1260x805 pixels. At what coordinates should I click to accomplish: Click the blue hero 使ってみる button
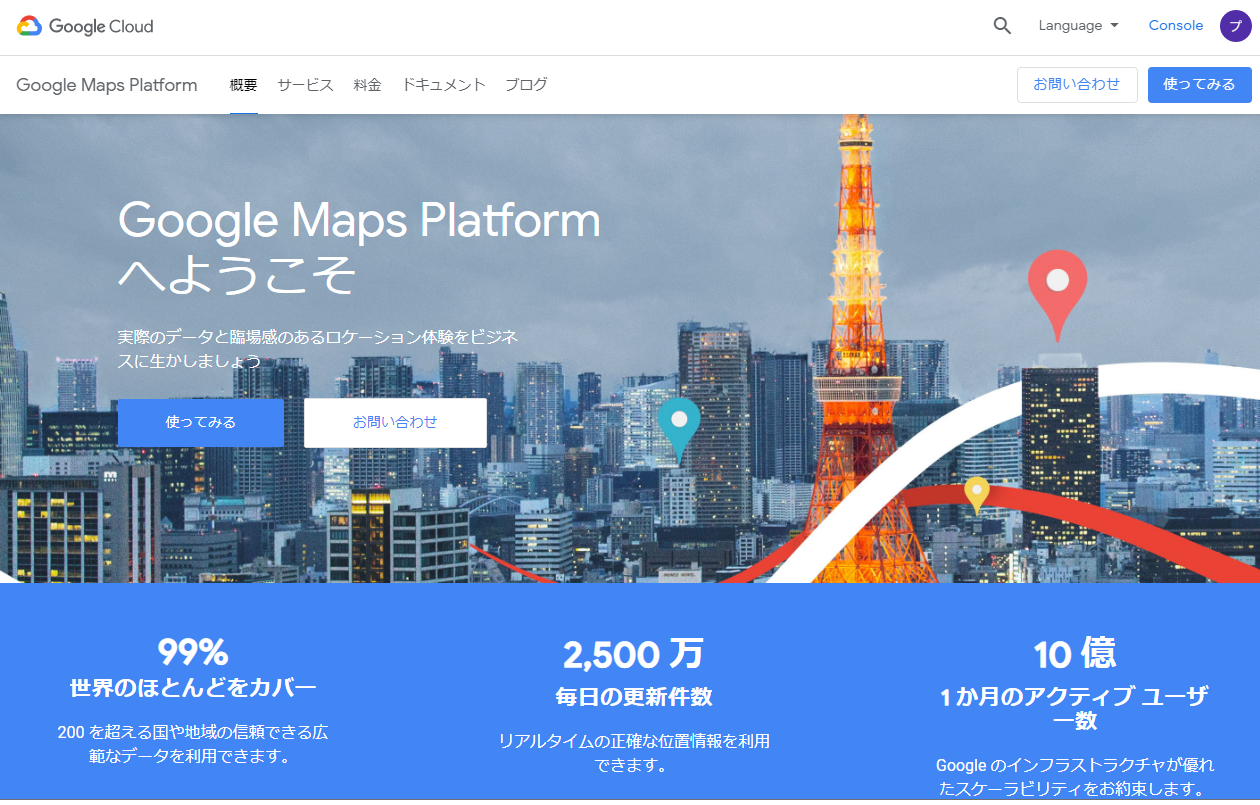pyautogui.click(x=201, y=423)
